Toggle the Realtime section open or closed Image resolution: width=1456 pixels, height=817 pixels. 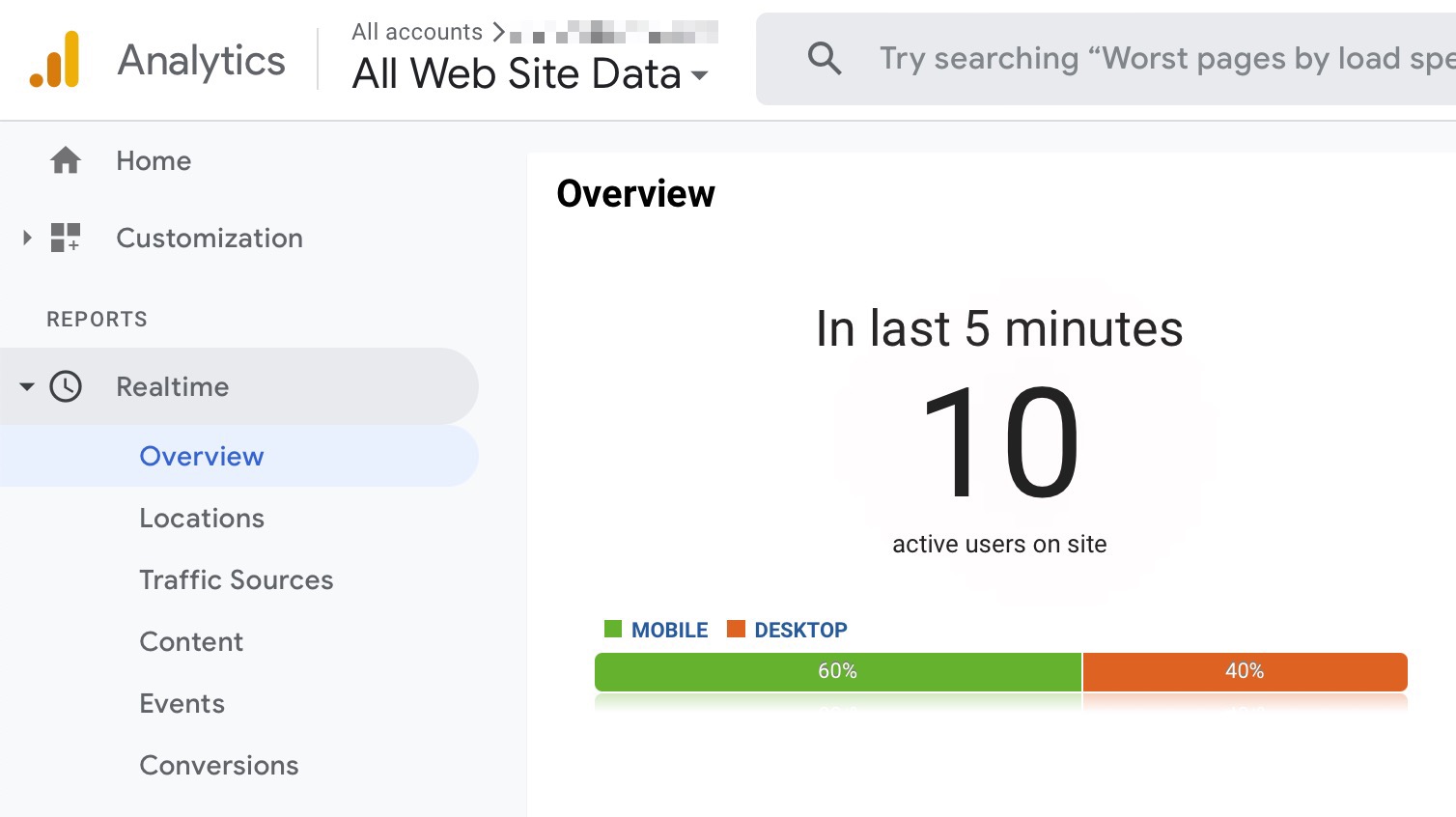pyautogui.click(x=26, y=386)
